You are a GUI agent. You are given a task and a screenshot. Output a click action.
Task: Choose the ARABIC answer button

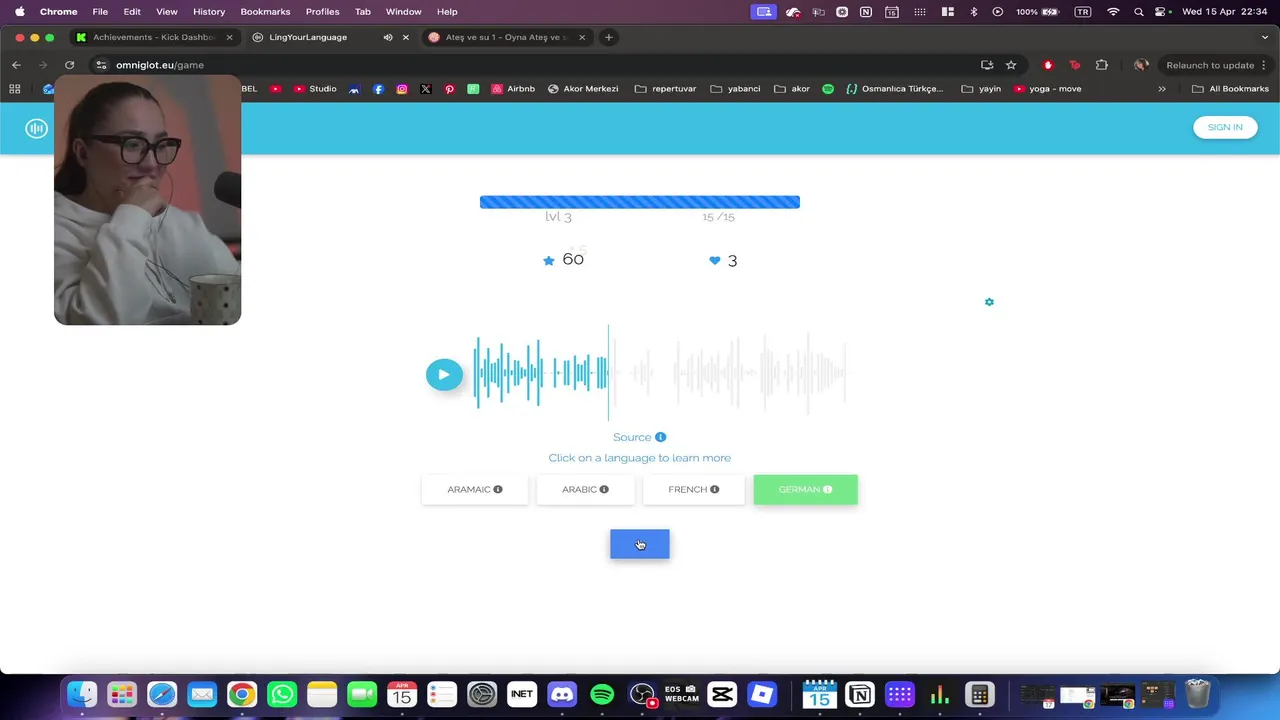(585, 490)
